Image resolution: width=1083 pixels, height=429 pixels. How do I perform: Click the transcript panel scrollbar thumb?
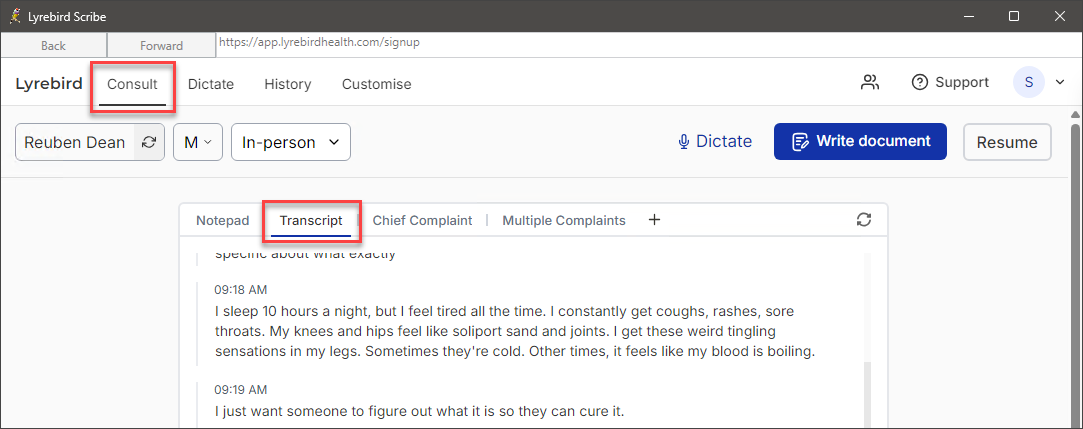pos(868,394)
